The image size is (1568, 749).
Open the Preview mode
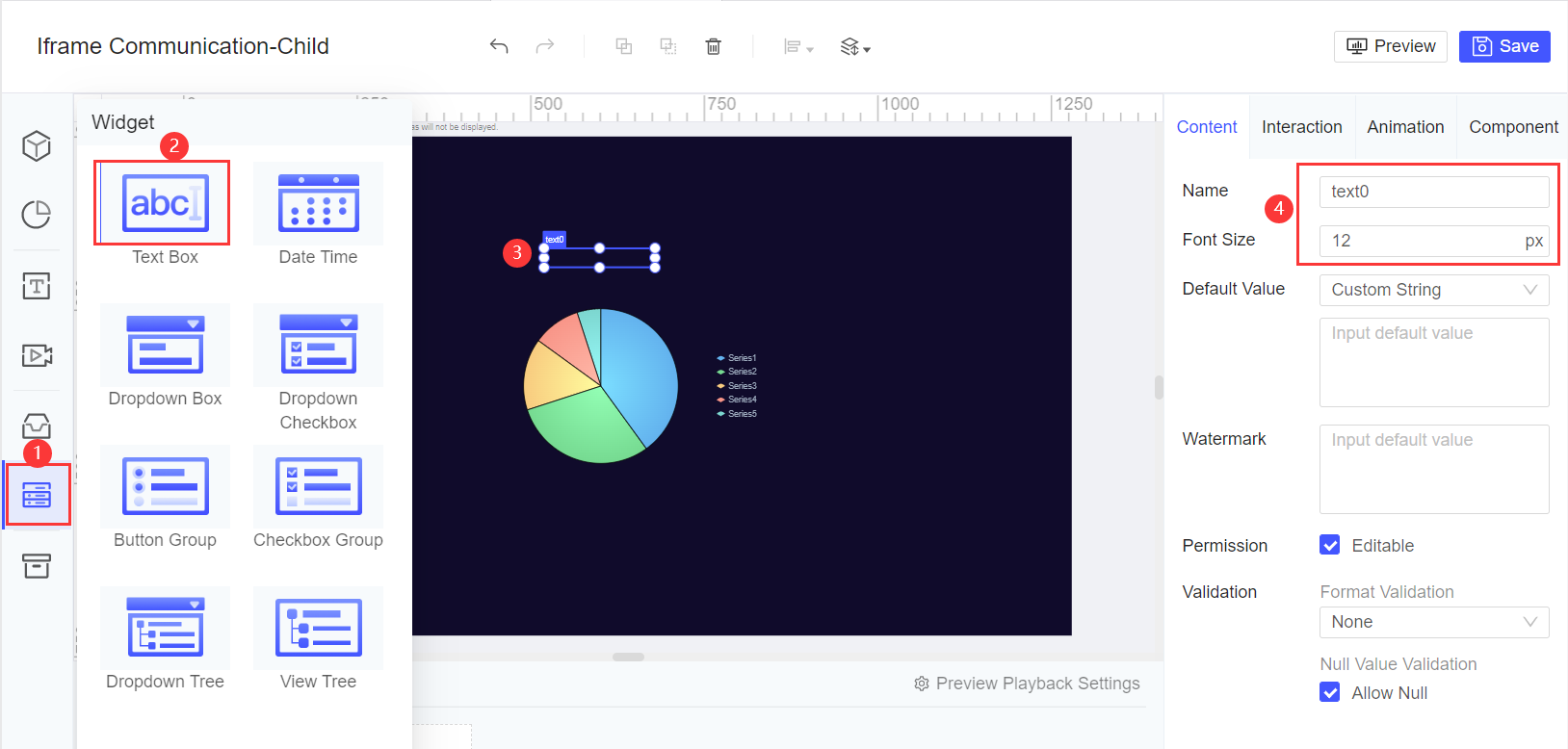coord(1390,46)
